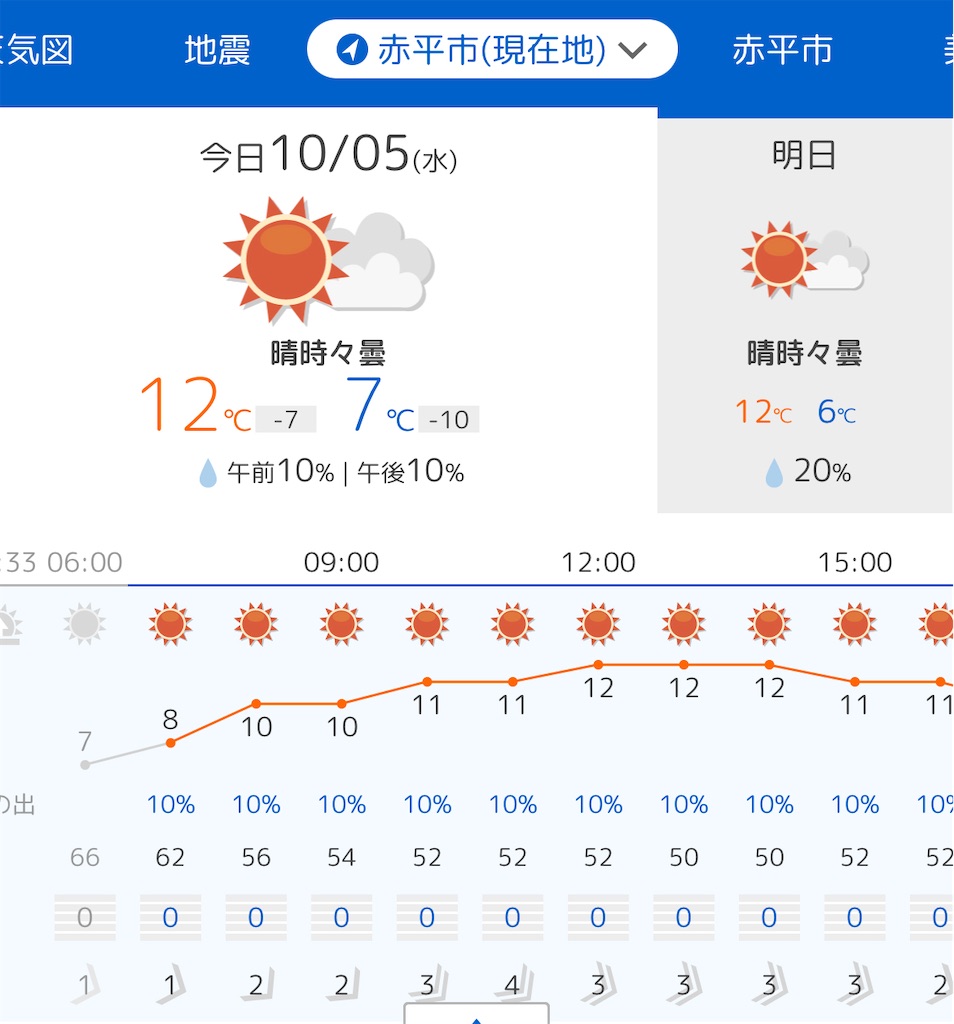Image resolution: width=954 pixels, height=1024 pixels.
Task: Tap the sun icon at 12:00
Action: point(597,624)
